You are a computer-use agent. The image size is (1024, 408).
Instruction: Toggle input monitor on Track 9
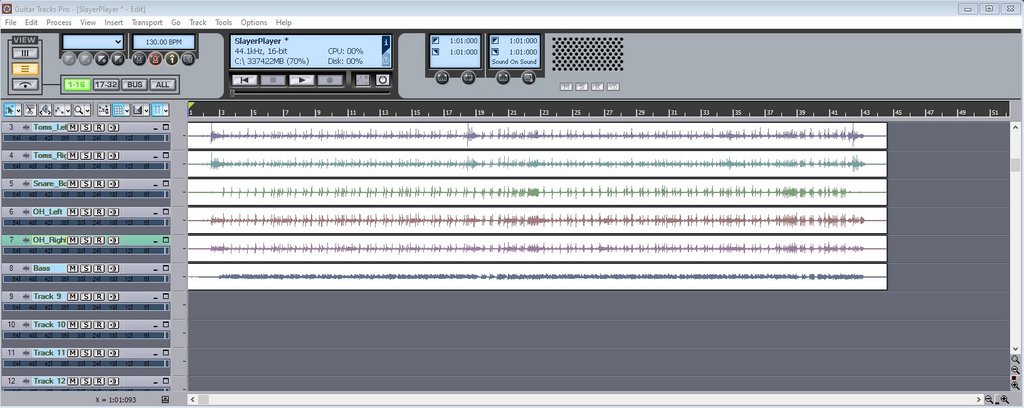(113, 296)
